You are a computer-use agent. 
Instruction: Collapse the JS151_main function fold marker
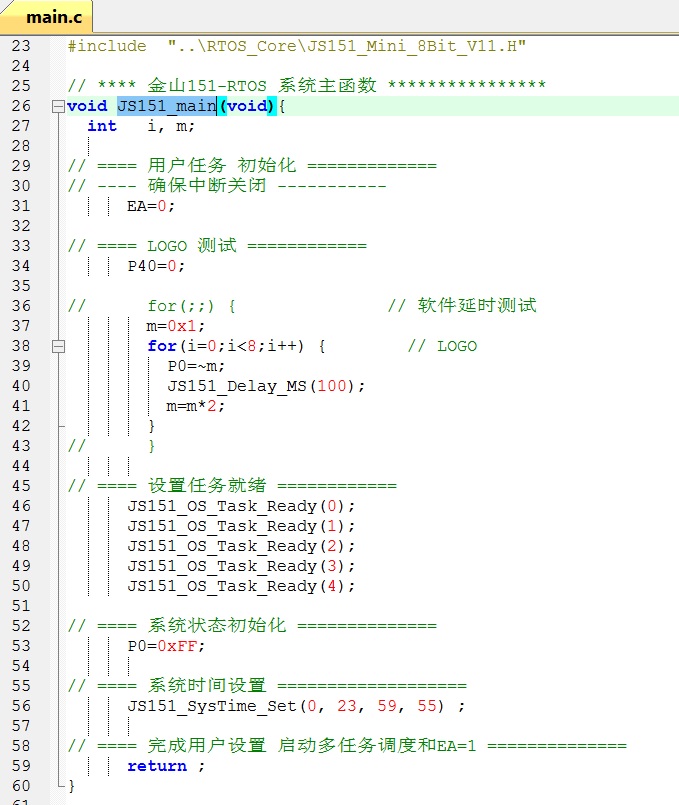tap(59, 106)
